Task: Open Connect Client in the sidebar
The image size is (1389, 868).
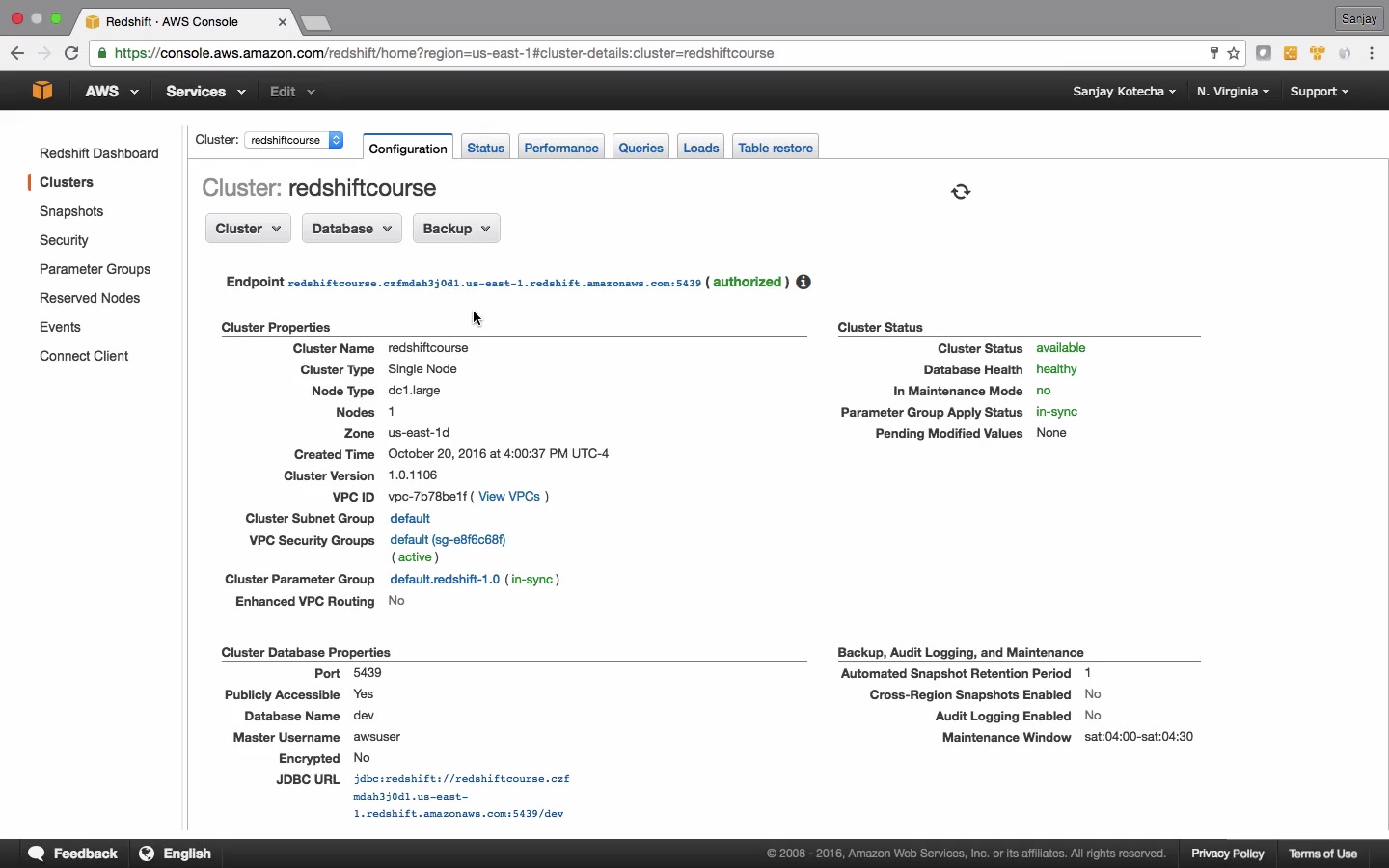Action: (x=84, y=356)
